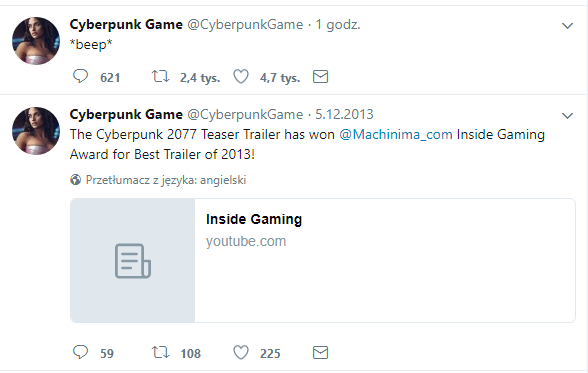
Task: Open the @Machinima_com mention link
Action: (396, 134)
